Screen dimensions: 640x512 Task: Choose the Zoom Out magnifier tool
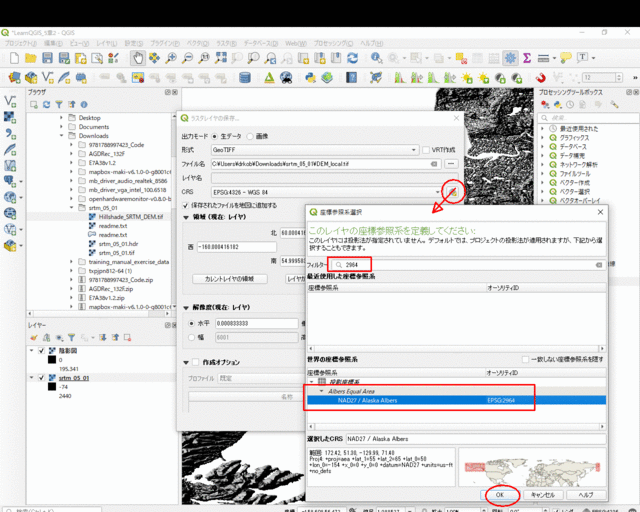(187, 58)
